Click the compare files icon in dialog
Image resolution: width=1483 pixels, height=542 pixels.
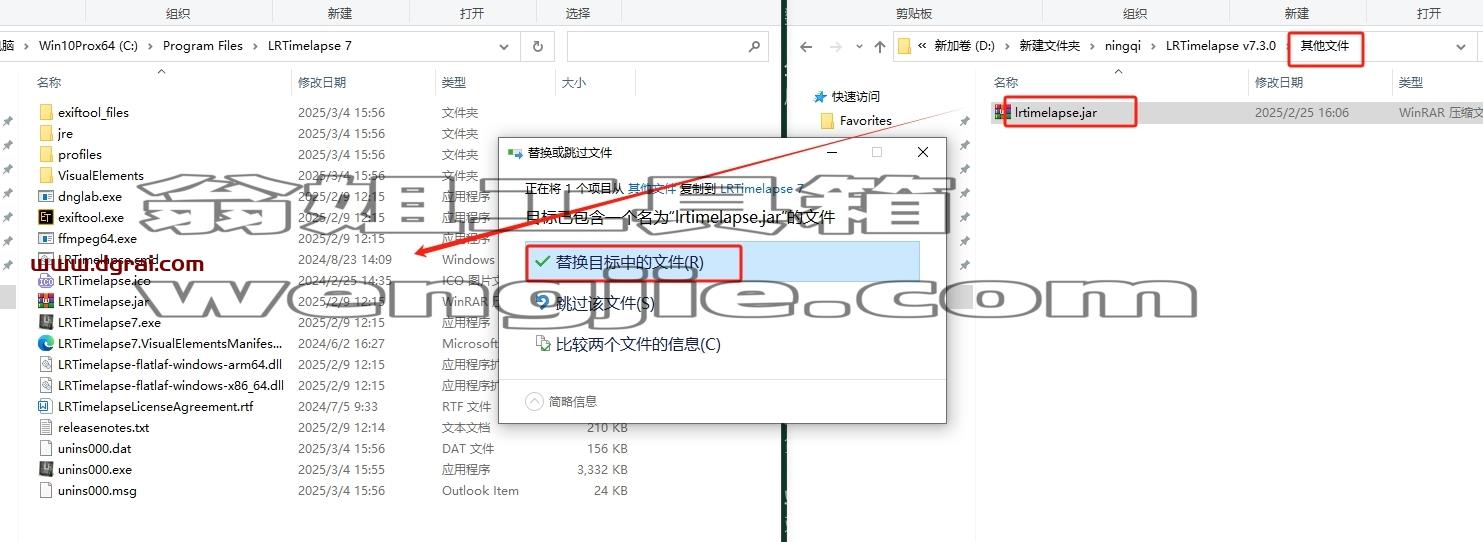coord(542,344)
